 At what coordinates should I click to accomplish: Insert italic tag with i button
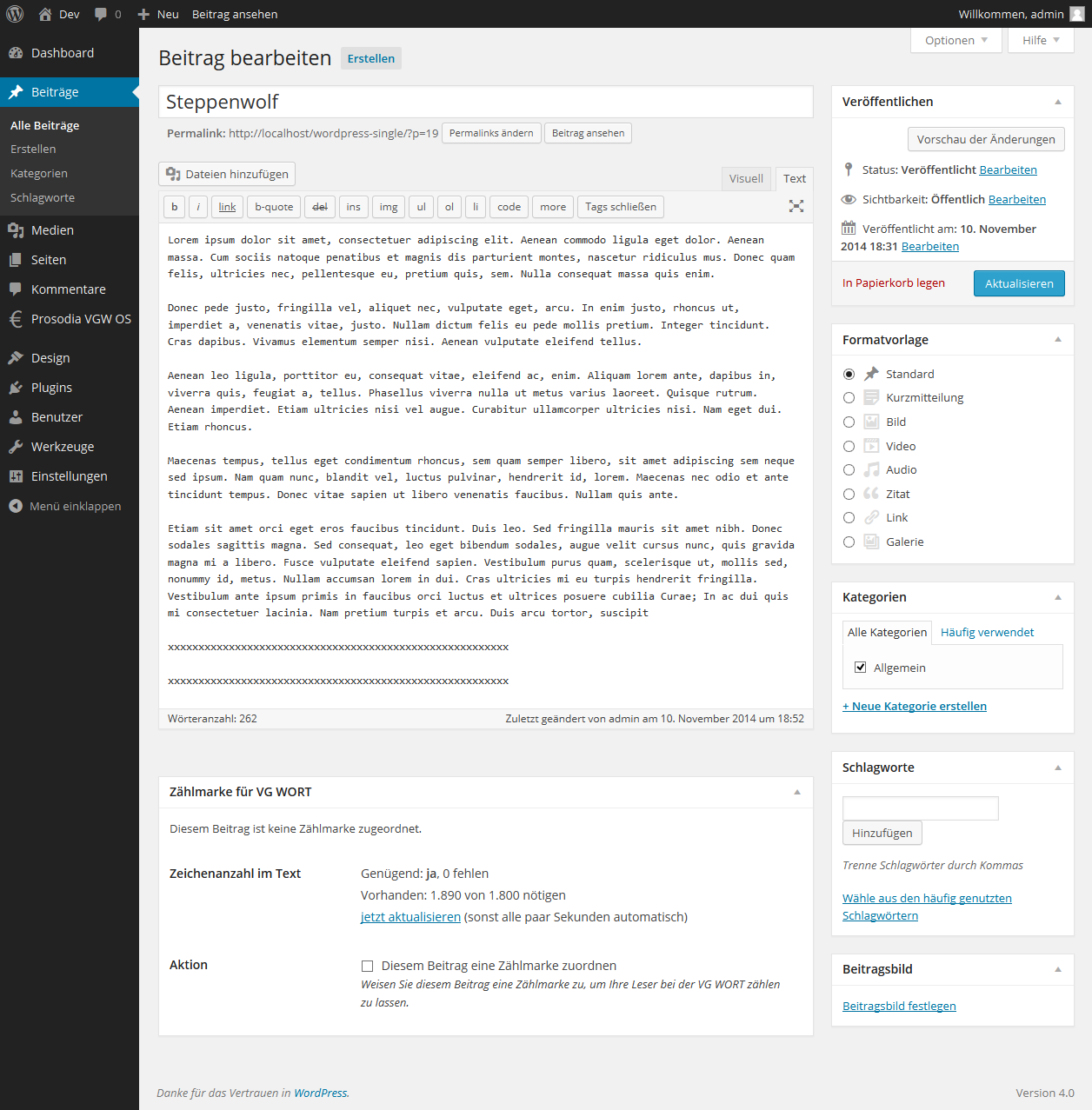(x=198, y=207)
